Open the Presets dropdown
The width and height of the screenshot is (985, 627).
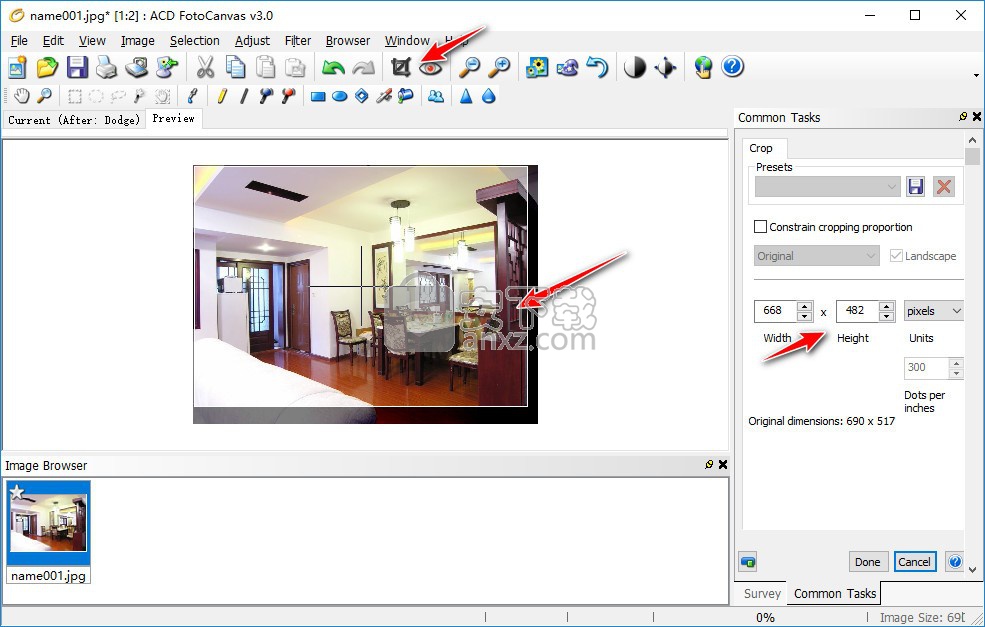[828, 187]
